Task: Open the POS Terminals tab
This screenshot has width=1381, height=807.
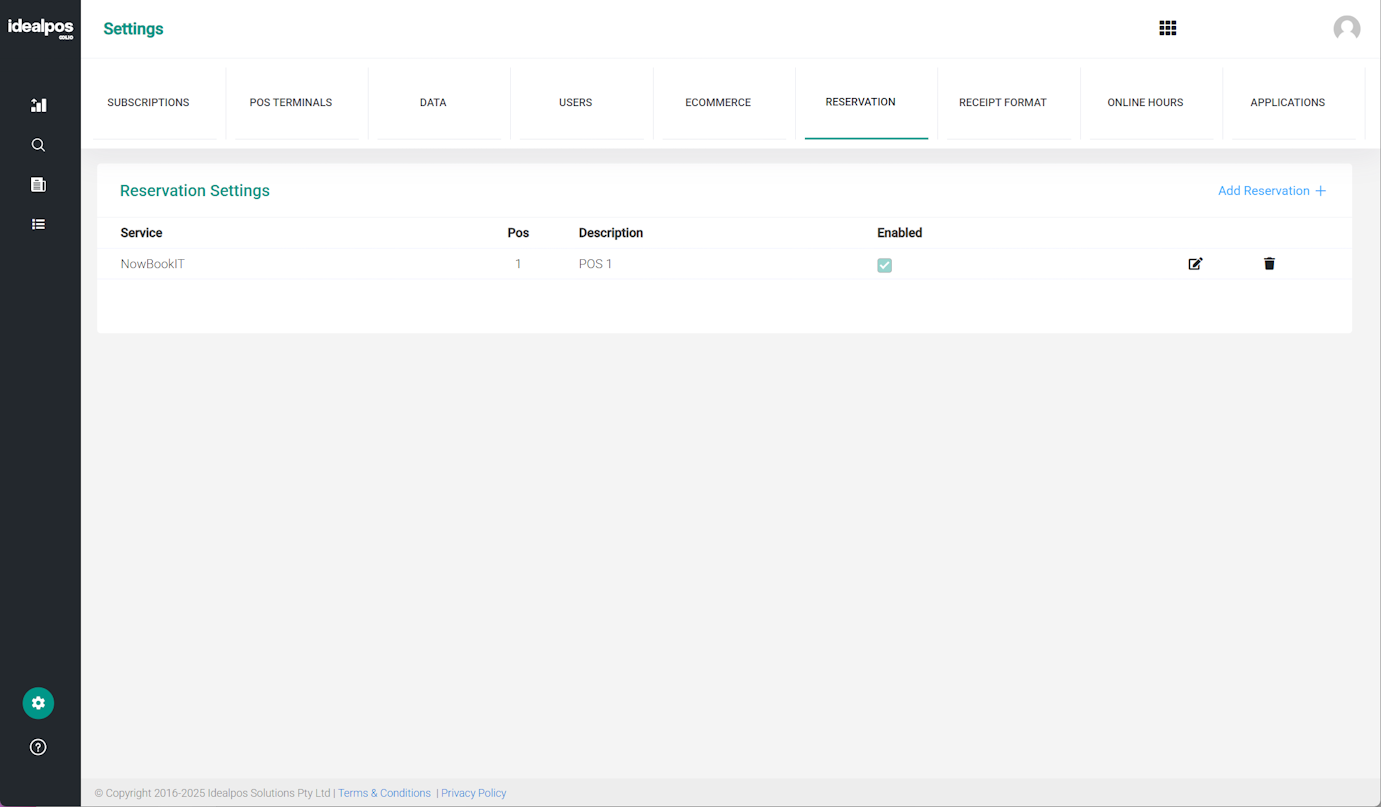Action: point(291,102)
